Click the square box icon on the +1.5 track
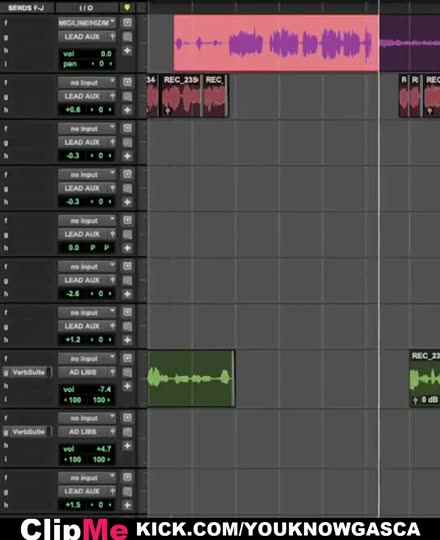The height and width of the screenshot is (540, 440). 127,477
